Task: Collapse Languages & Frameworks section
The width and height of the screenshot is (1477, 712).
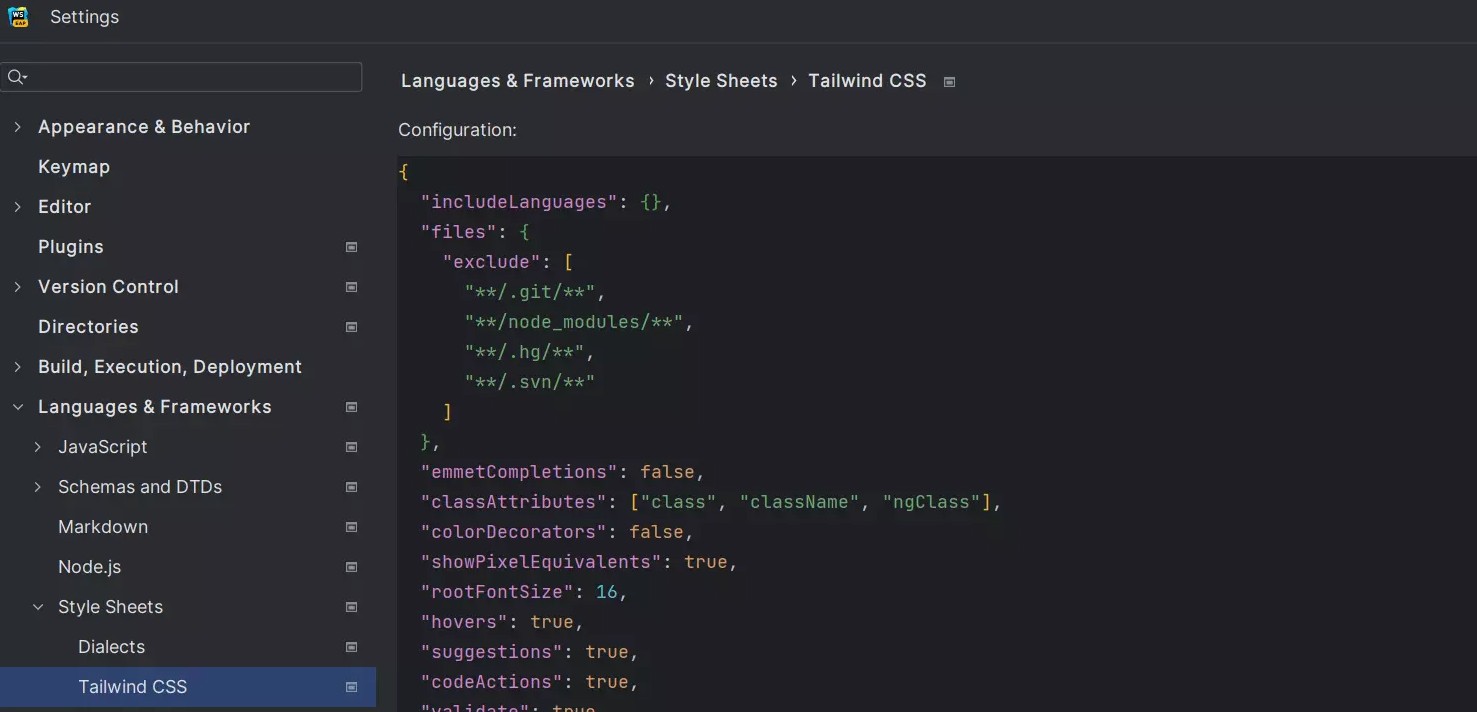Action: (17, 407)
